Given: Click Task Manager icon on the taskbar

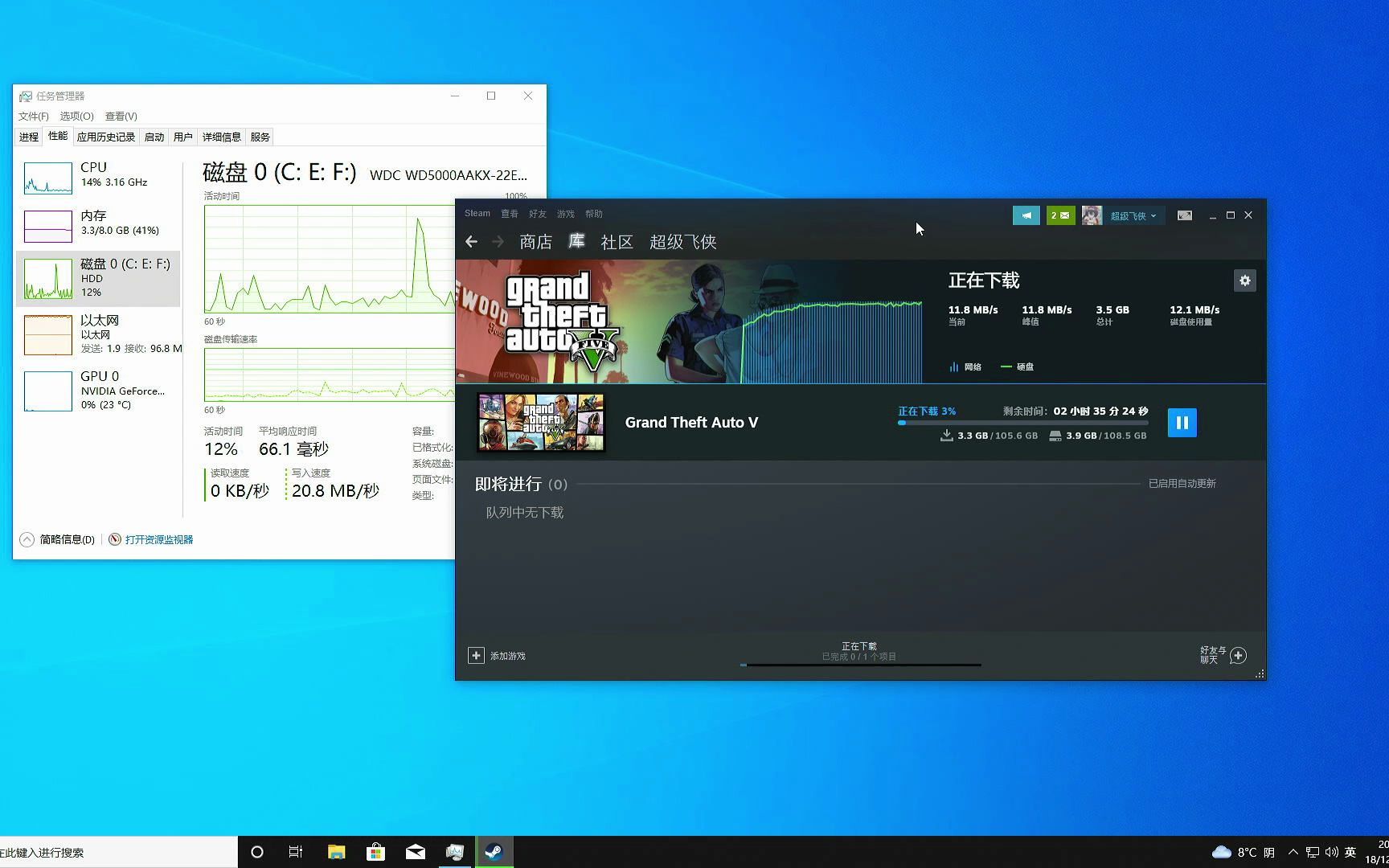Looking at the screenshot, I should click(x=455, y=852).
